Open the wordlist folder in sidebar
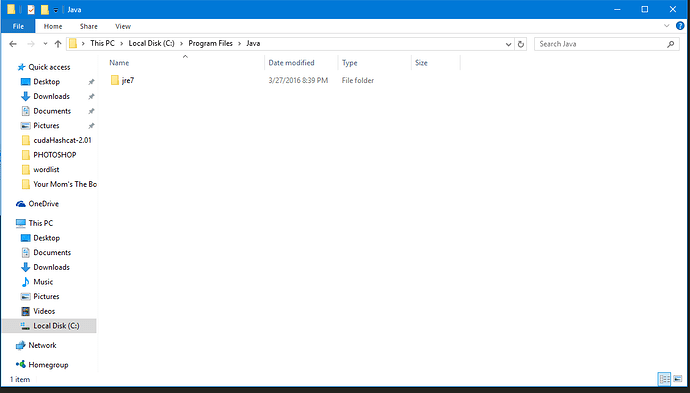690x393 pixels. (x=46, y=169)
